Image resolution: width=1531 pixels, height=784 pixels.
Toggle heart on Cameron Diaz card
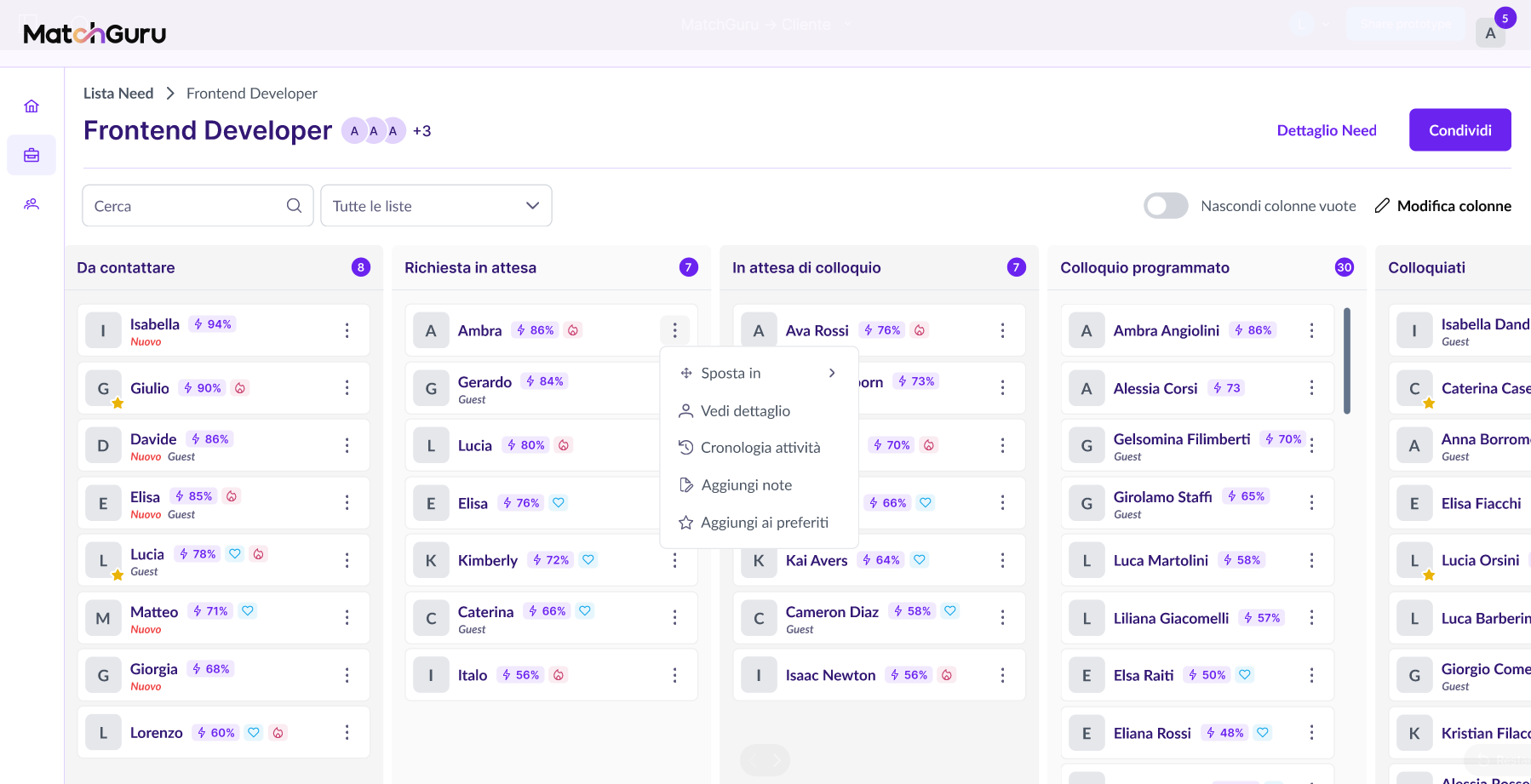(x=950, y=611)
